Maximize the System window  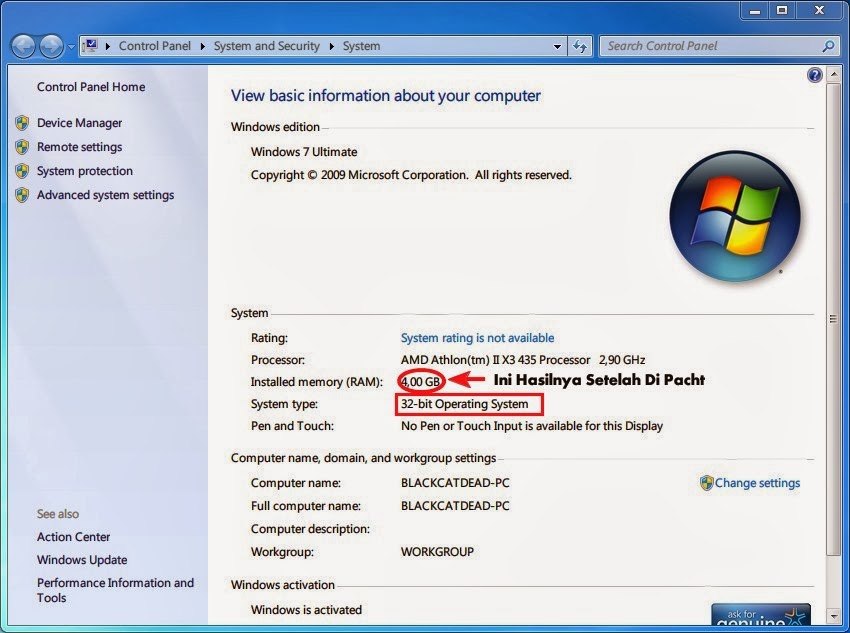[782, 10]
